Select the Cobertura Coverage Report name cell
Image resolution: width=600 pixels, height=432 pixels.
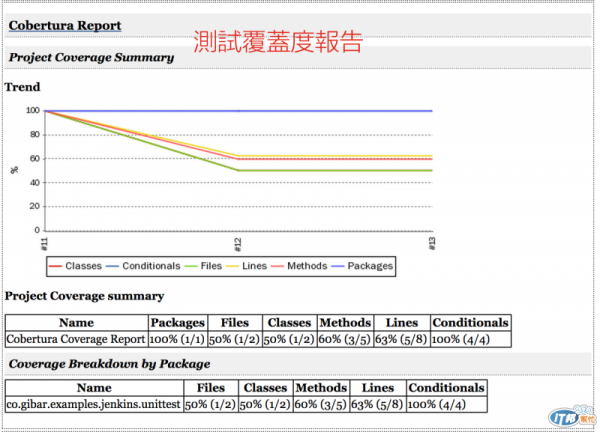click(76, 339)
